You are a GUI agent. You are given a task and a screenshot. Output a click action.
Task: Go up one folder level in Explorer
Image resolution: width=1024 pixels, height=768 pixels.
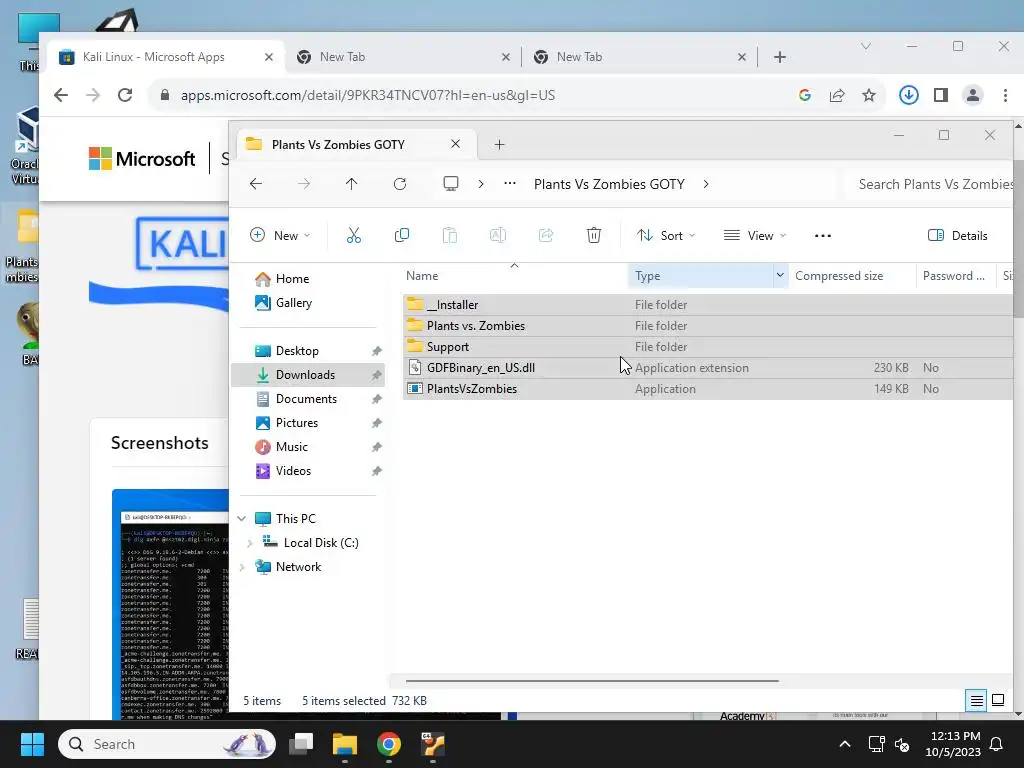[351, 184]
